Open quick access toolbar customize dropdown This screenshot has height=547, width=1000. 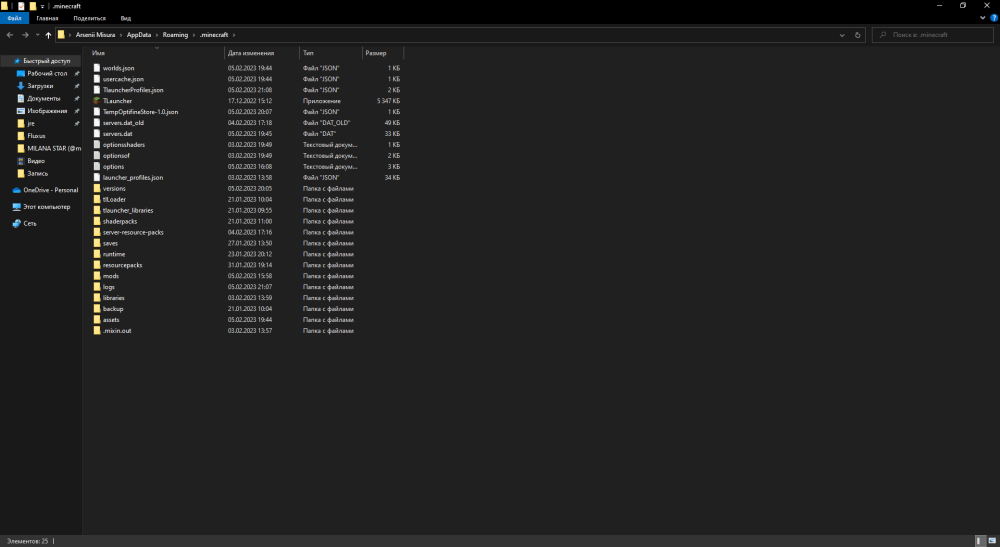click(x=42, y=6)
